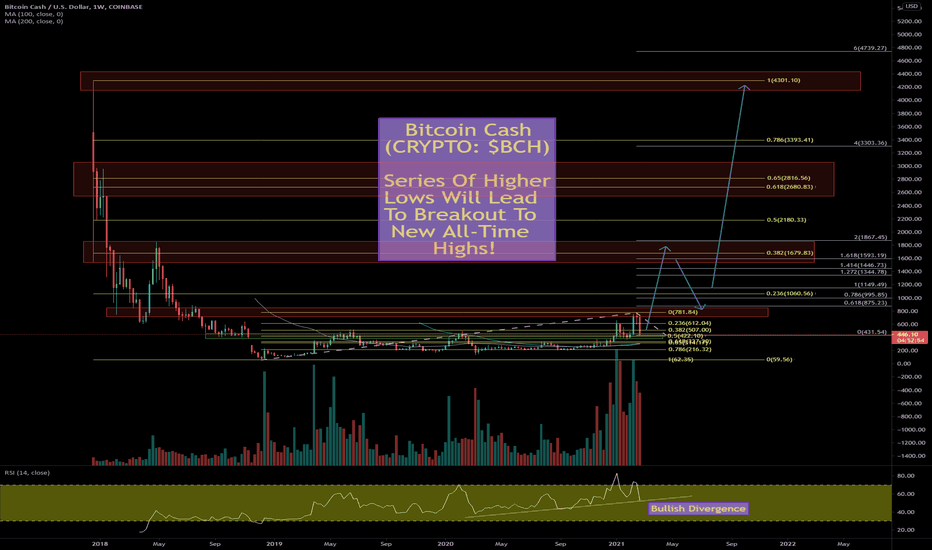Screen dimensions: 932x550
Task: Click the extension label 0.786(995.85)
Action: (x=865, y=294)
